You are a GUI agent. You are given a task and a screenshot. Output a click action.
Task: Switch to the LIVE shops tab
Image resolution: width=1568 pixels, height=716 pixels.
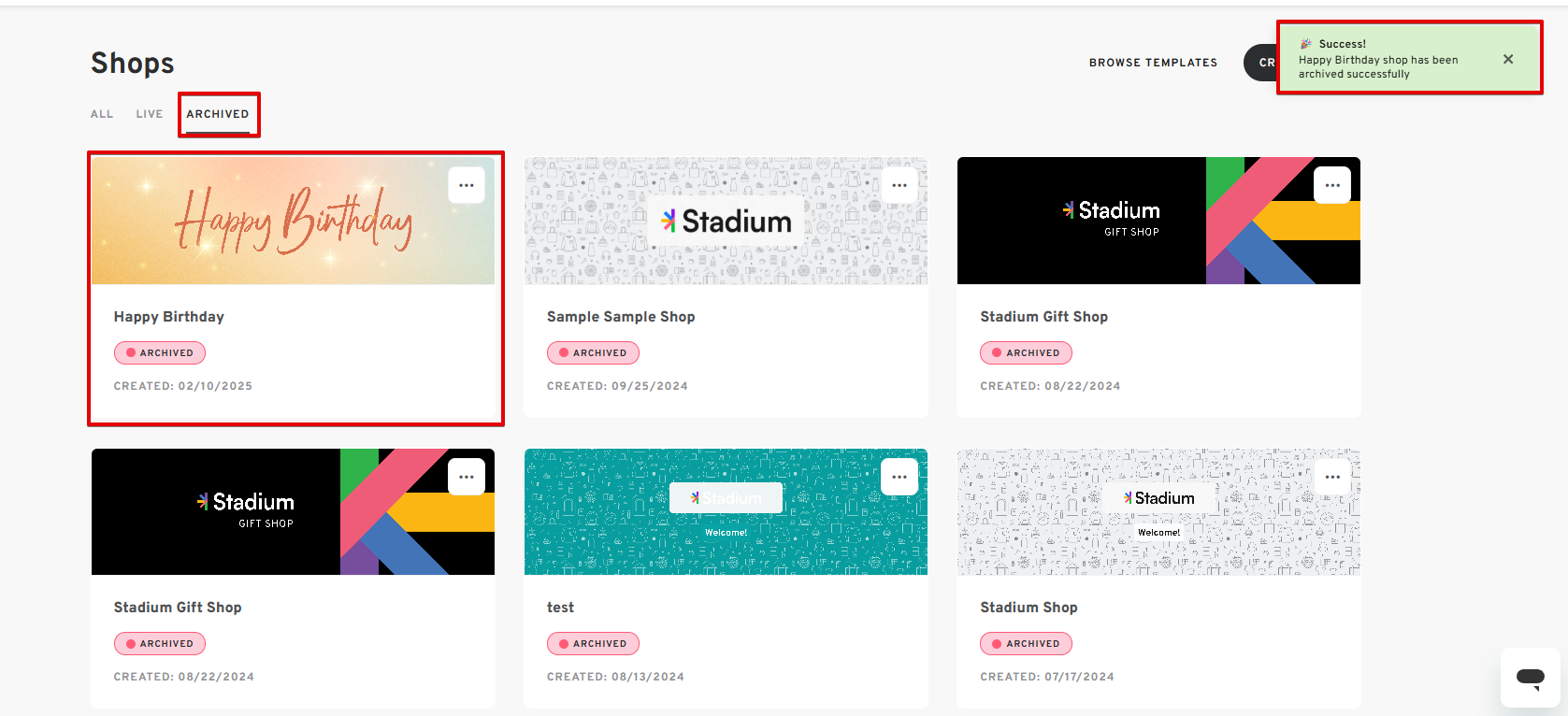150,114
